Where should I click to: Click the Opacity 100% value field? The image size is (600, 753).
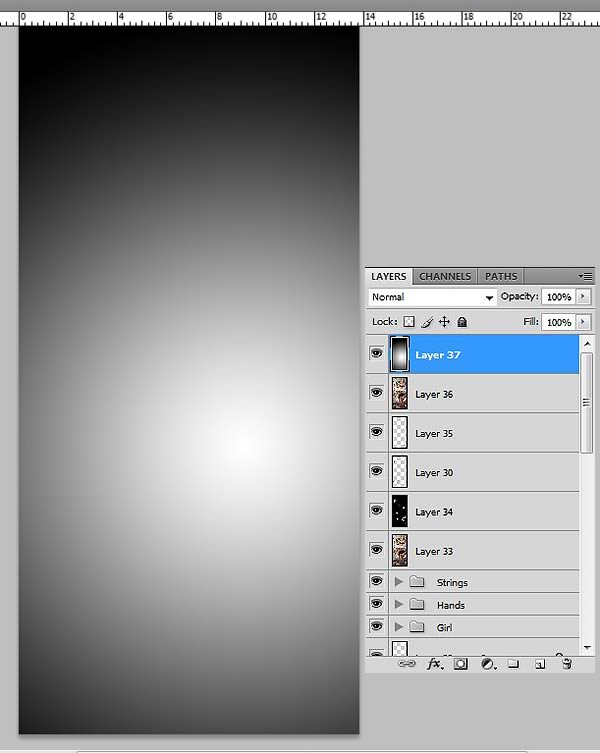558,297
